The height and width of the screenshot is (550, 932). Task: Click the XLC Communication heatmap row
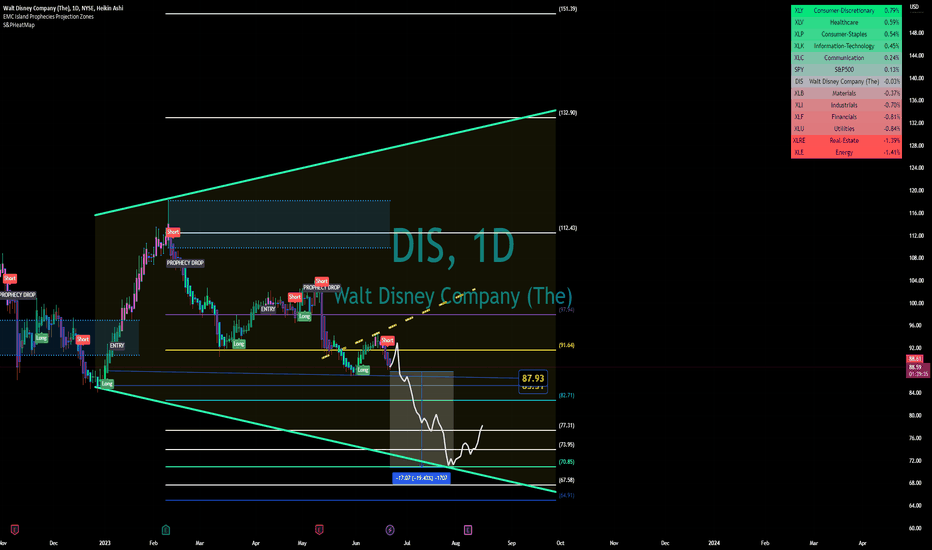coord(846,58)
